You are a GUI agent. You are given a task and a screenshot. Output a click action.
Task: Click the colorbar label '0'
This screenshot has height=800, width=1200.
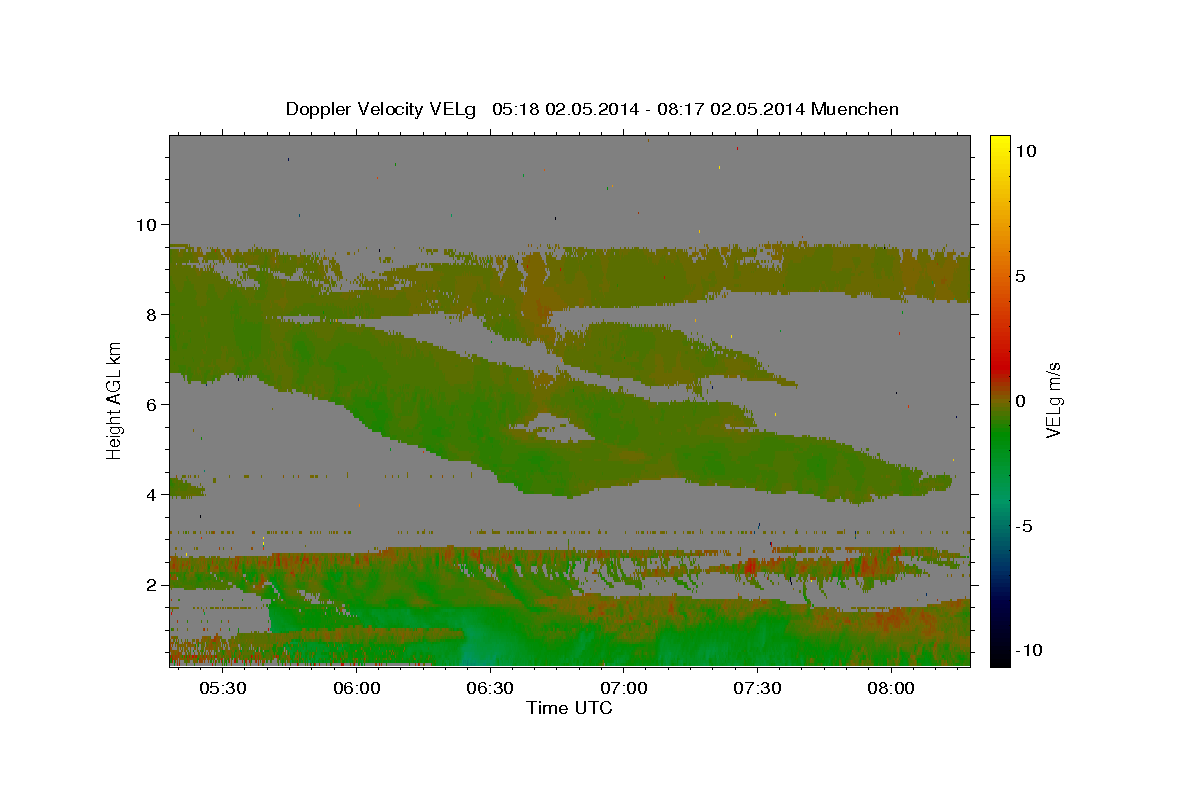point(1021,400)
